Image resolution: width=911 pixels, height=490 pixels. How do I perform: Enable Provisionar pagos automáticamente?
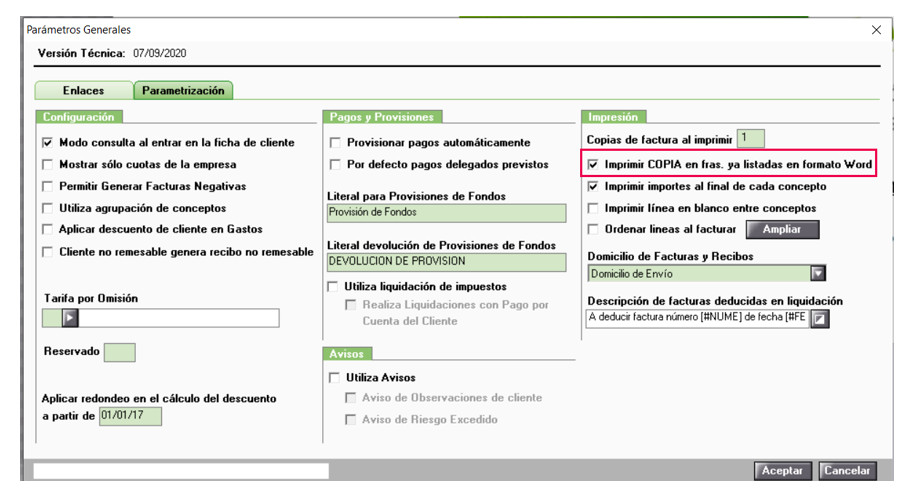[x=335, y=142]
